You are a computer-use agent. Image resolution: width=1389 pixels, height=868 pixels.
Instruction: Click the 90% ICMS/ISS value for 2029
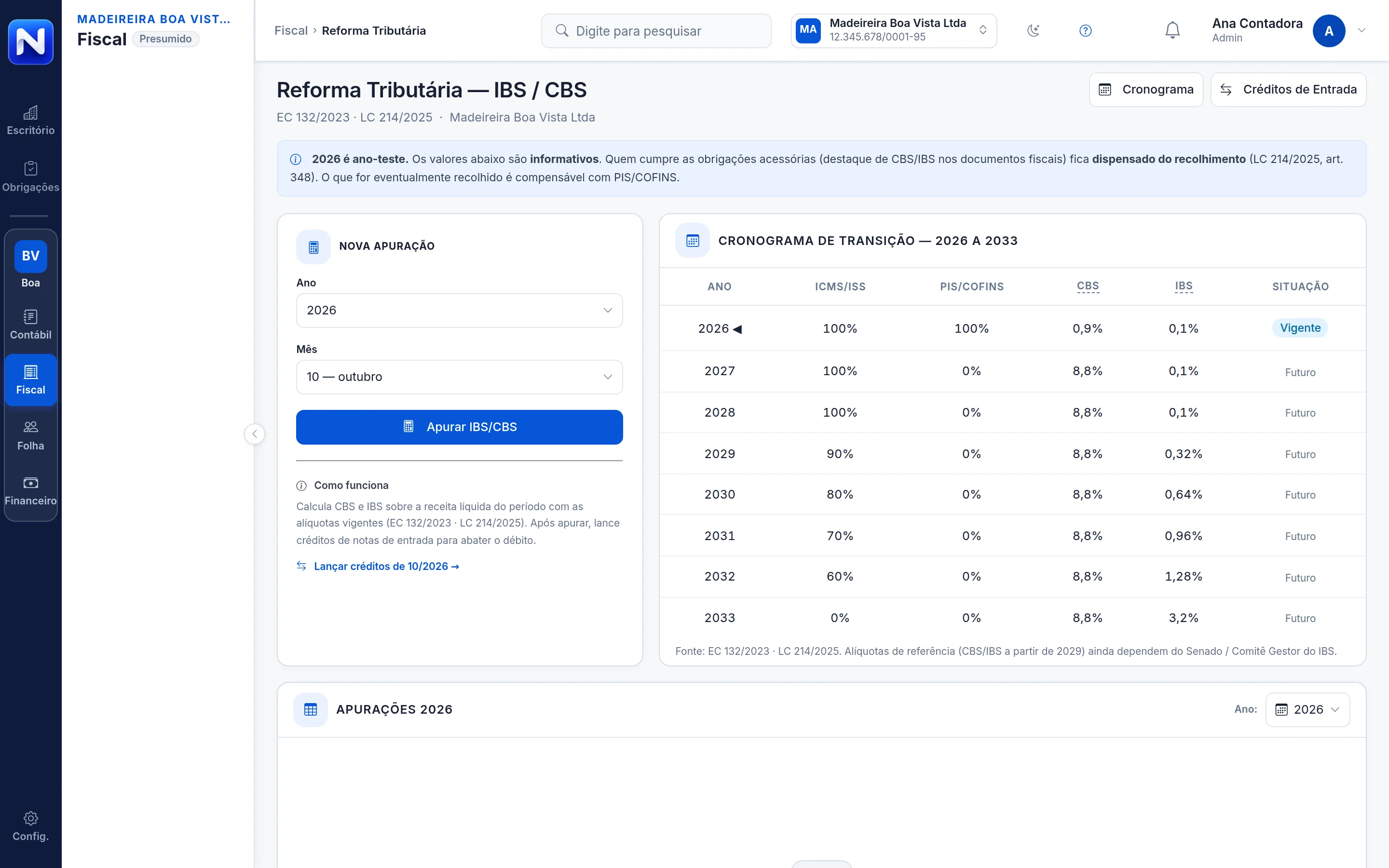click(840, 453)
